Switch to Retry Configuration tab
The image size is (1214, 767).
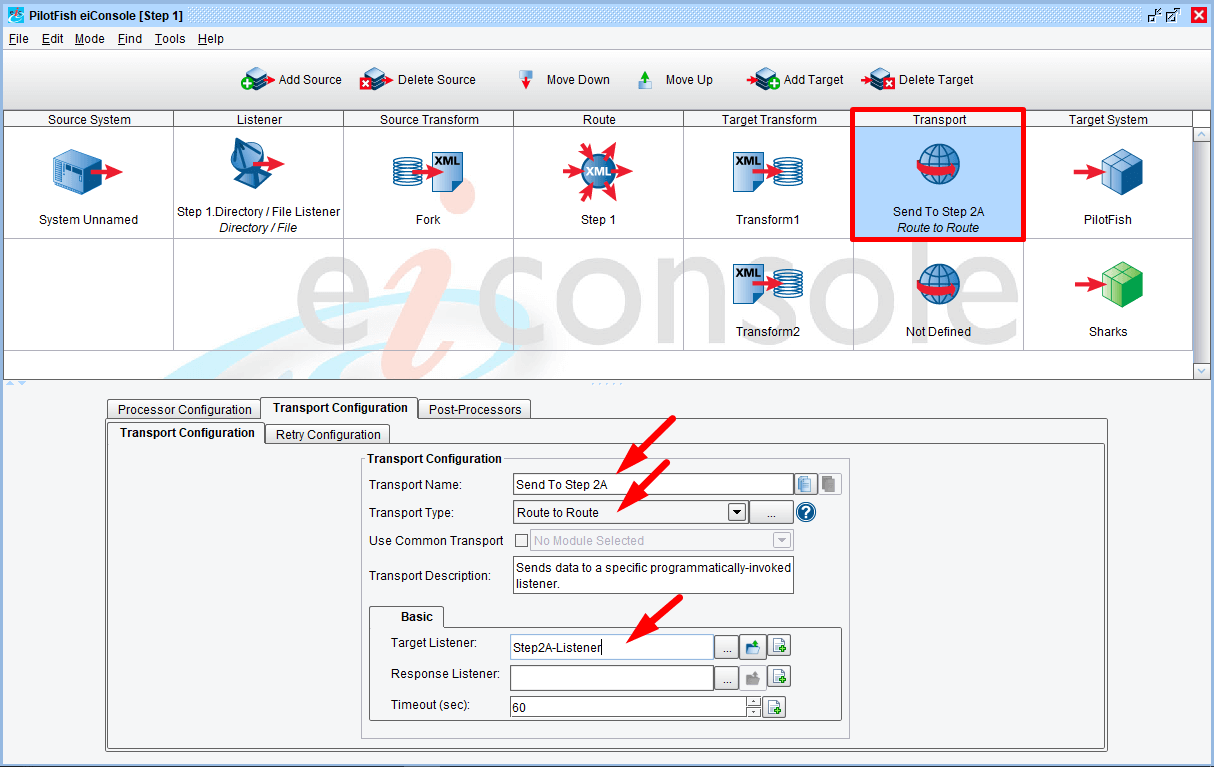328,434
